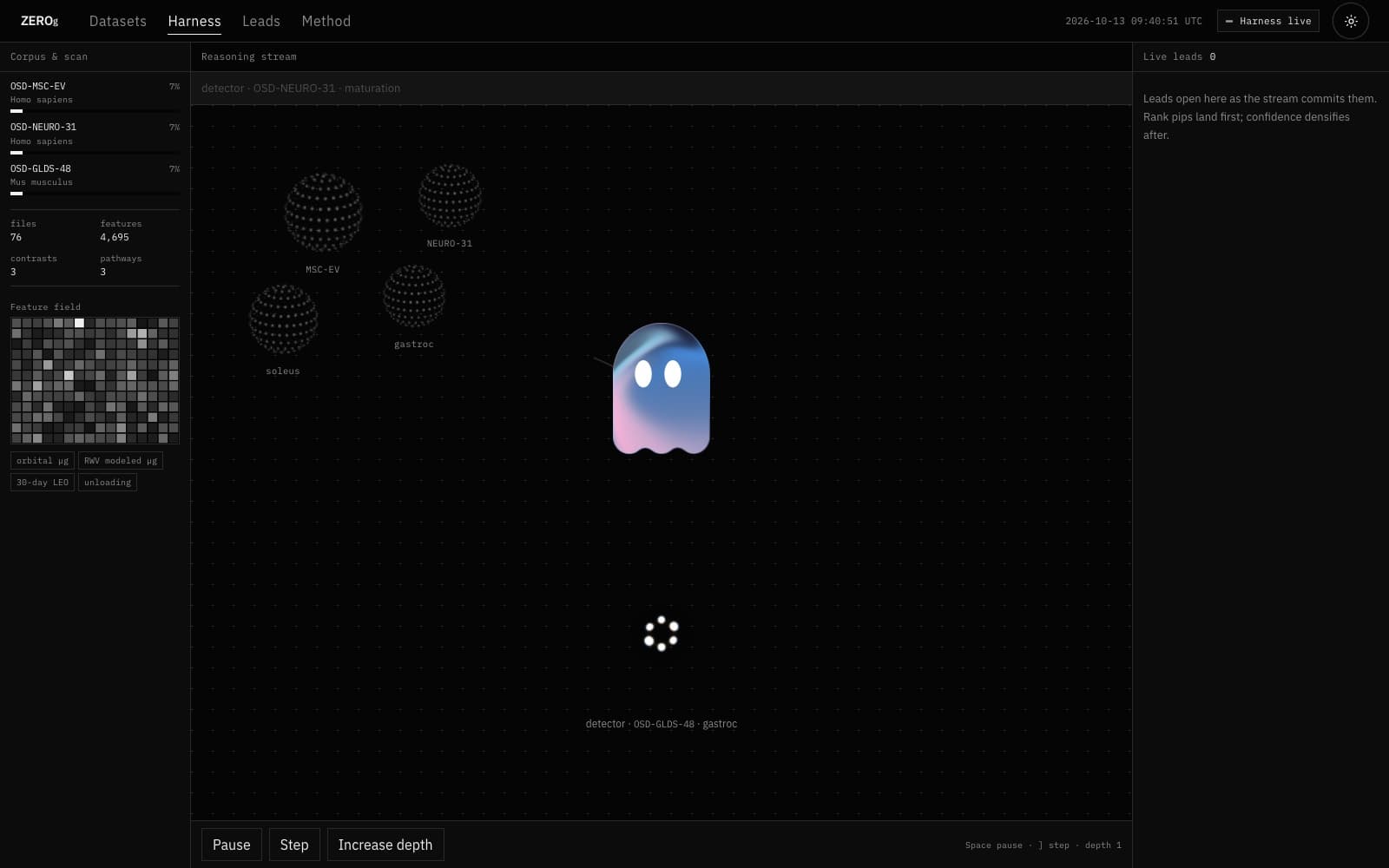The image size is (1389, 868).
Task: Select the OSD-GLDS-48 dataset row
Action: tap(95, 179)
